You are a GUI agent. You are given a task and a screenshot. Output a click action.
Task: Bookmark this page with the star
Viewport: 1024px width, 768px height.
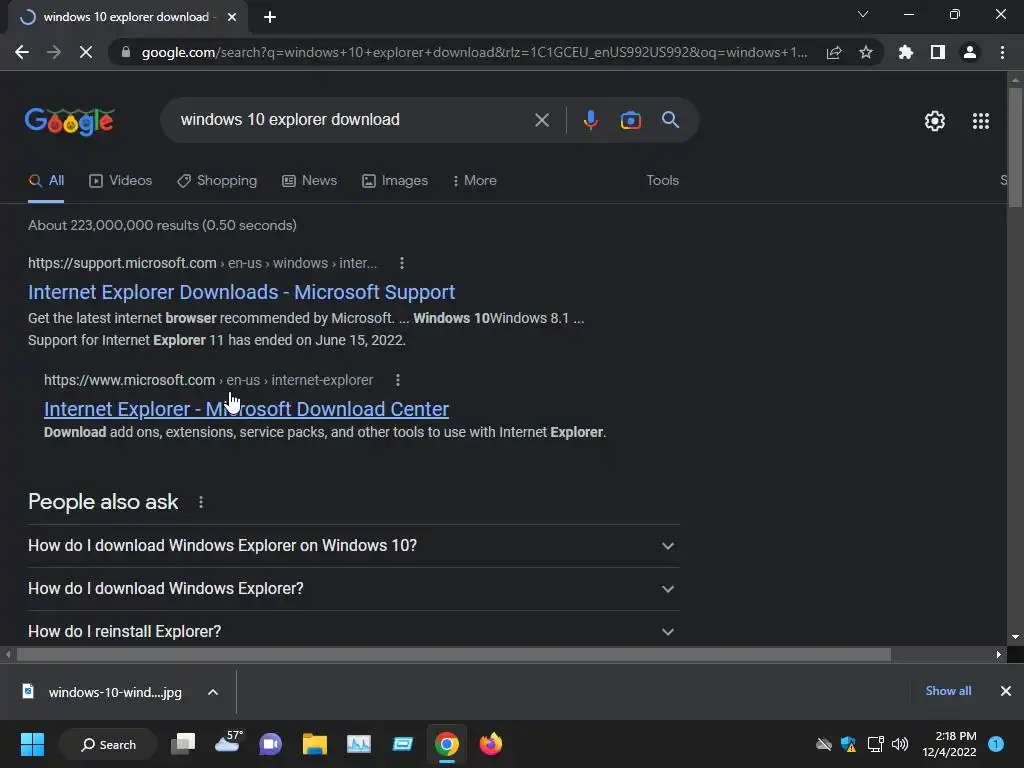coord(866,52)
